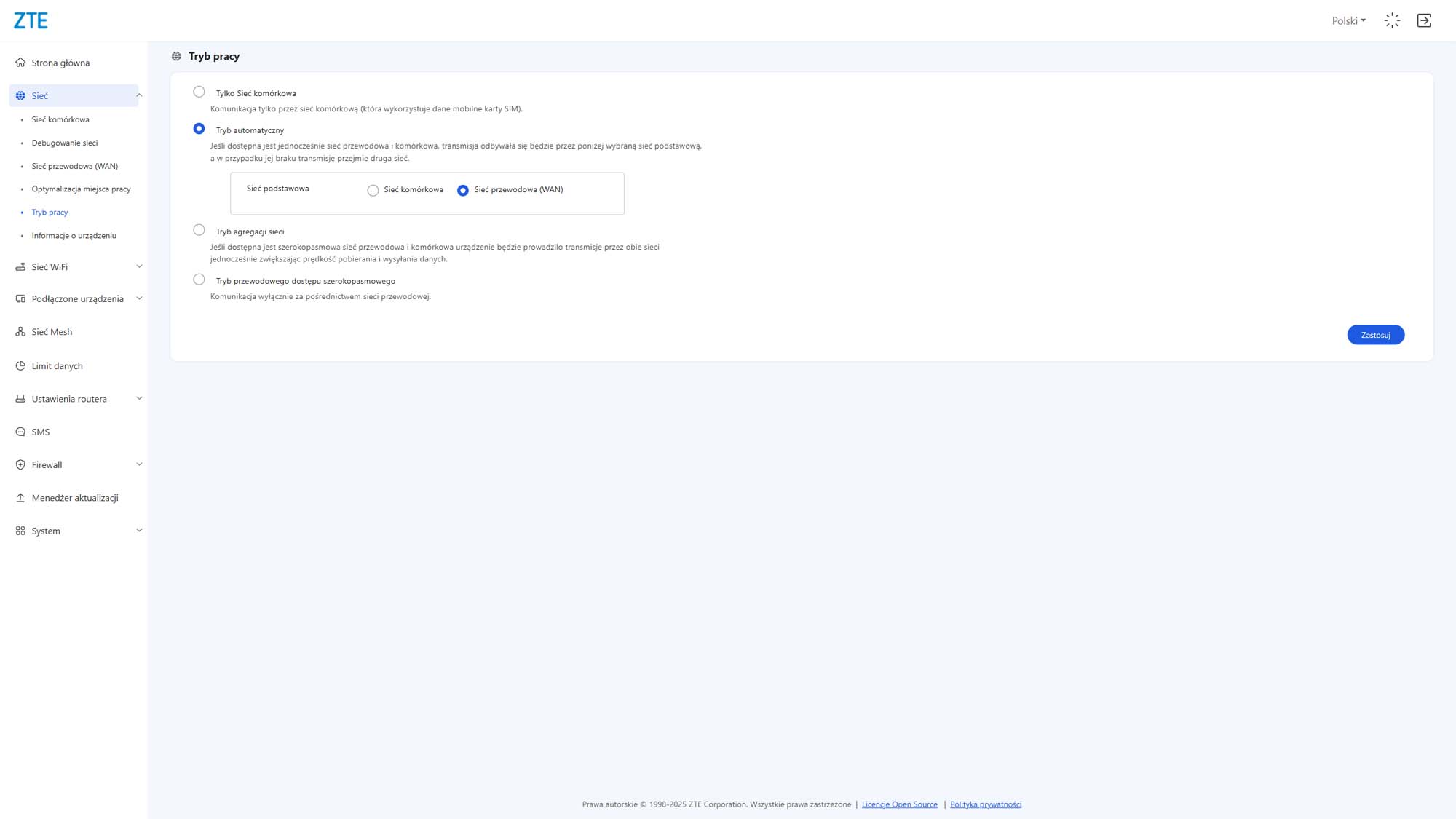Choose Sieć przewodowa (WAN) as primary network
1456x819 pixels.
(463, 191)
